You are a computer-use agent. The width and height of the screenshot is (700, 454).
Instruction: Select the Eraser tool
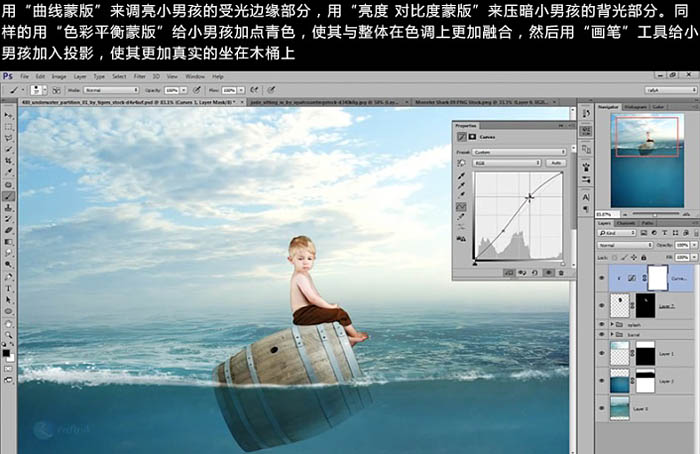click(8, 230)
